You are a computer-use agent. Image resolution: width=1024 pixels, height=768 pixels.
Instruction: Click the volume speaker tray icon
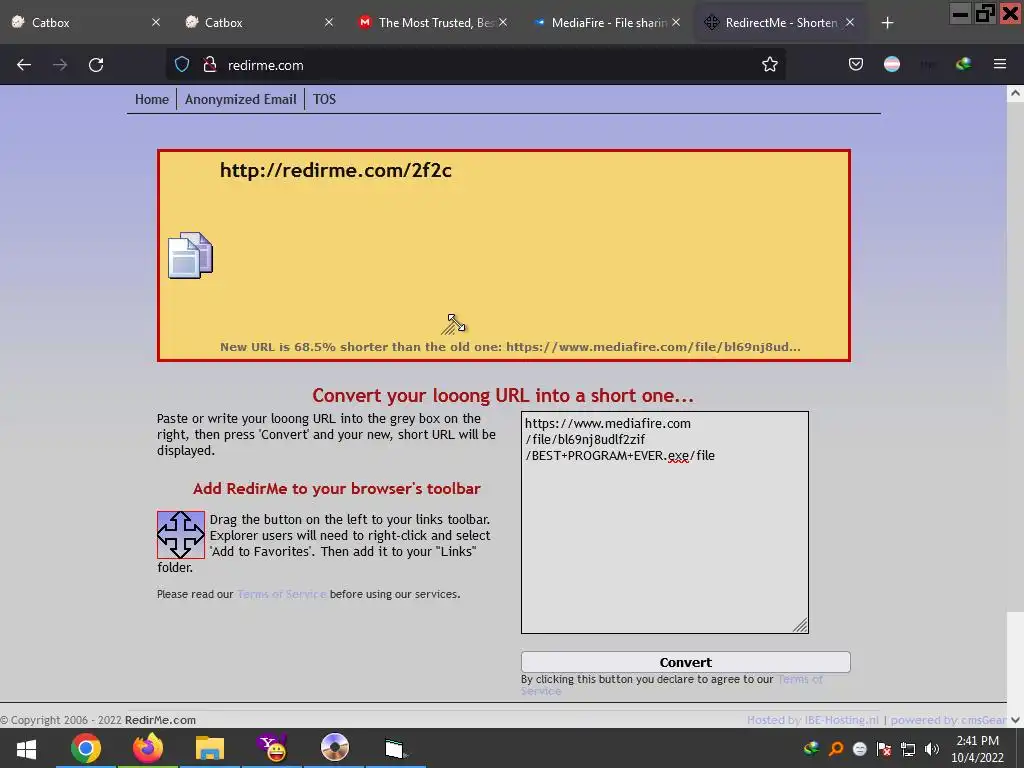932,749
